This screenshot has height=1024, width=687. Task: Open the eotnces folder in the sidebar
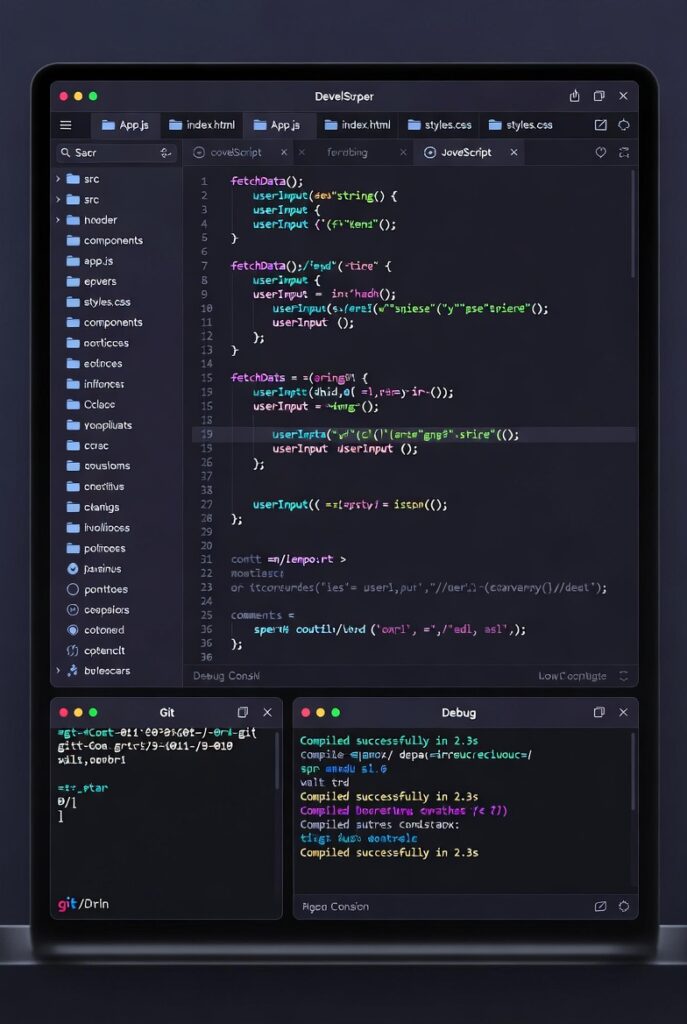coord(95,363)
